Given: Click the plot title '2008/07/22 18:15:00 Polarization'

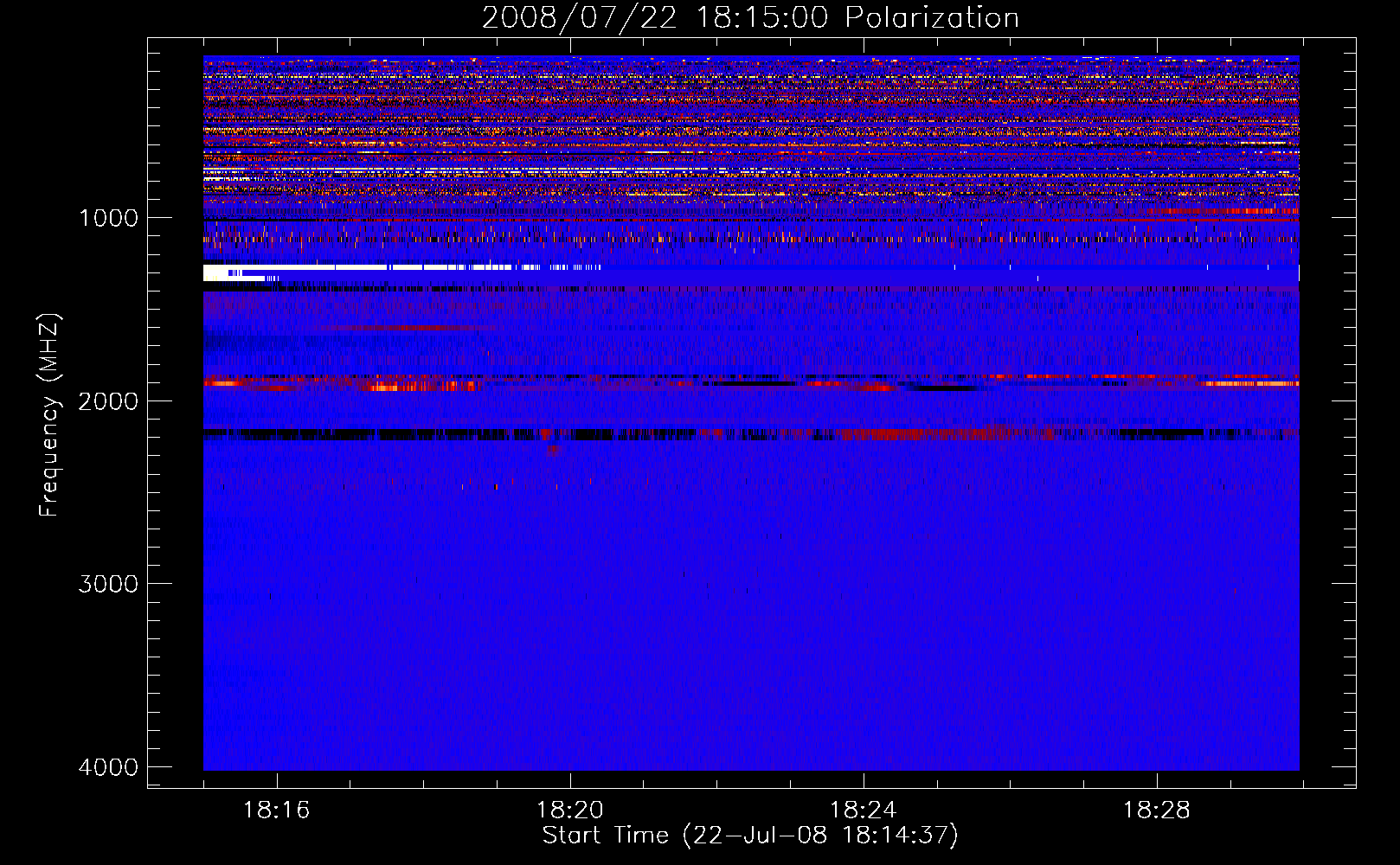Looking at the screenshot, I should [750, 18].
